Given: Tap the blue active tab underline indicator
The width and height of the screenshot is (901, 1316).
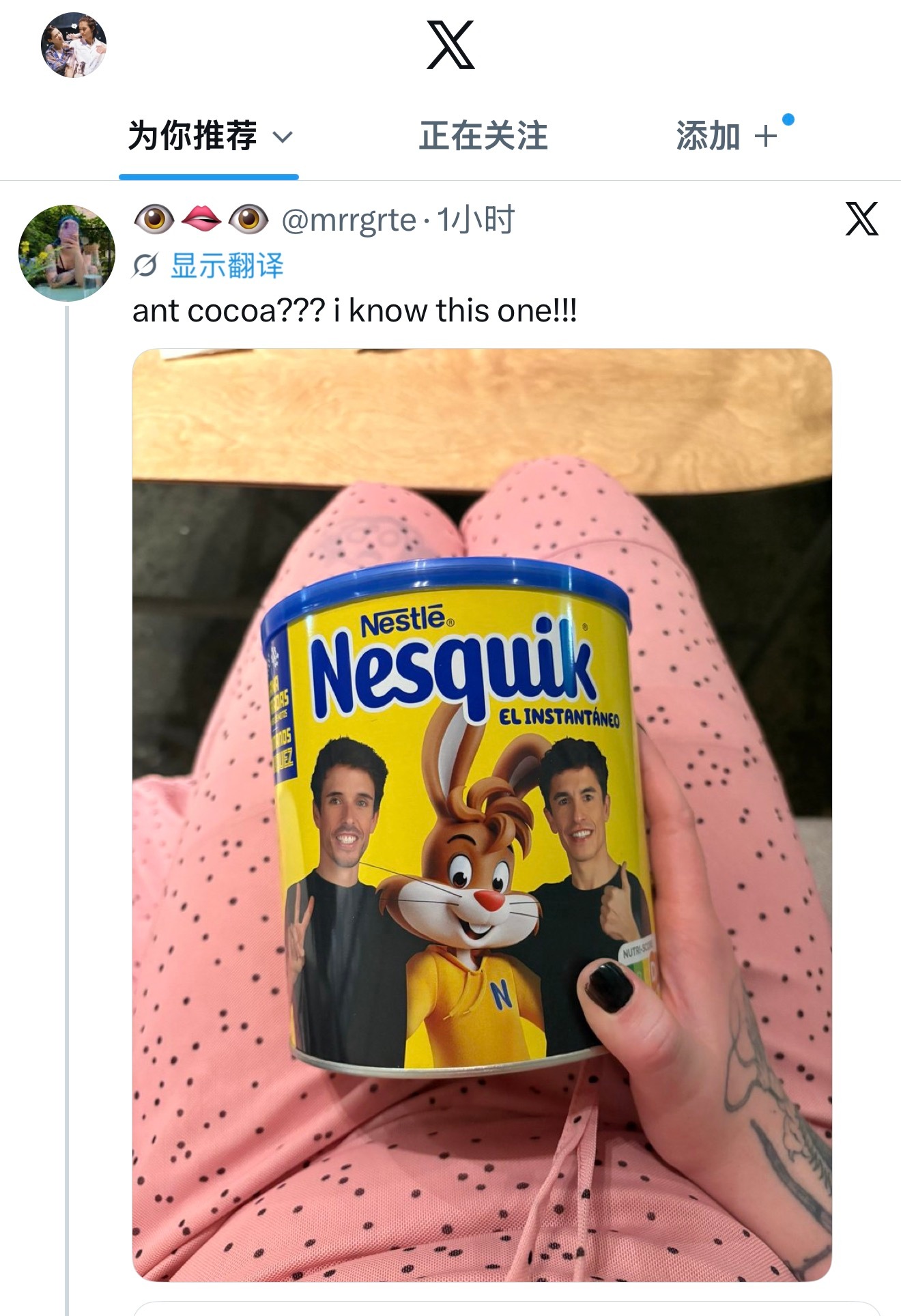Looking at the screenshot, I should pos(209,177).
